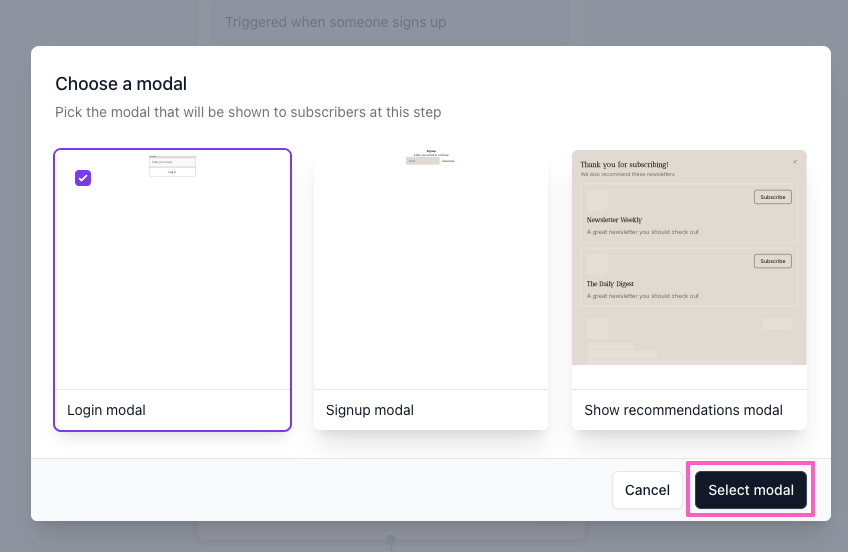Click the tiny Login form preview thumbnail
The image size is (848, 552).
pos(172,166)
